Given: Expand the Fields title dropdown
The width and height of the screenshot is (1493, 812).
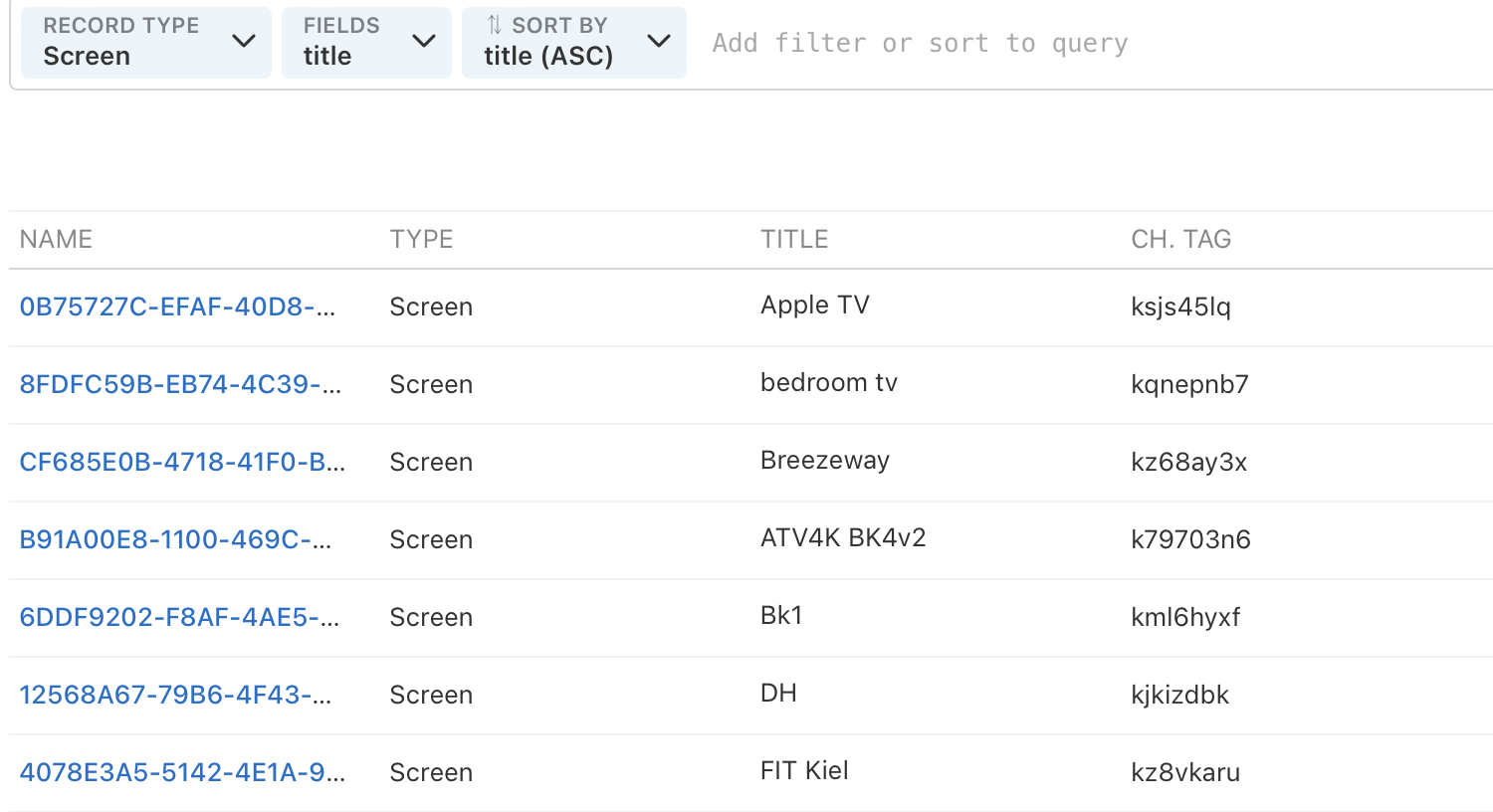Looking at the screenshot, I should [366, 42].
